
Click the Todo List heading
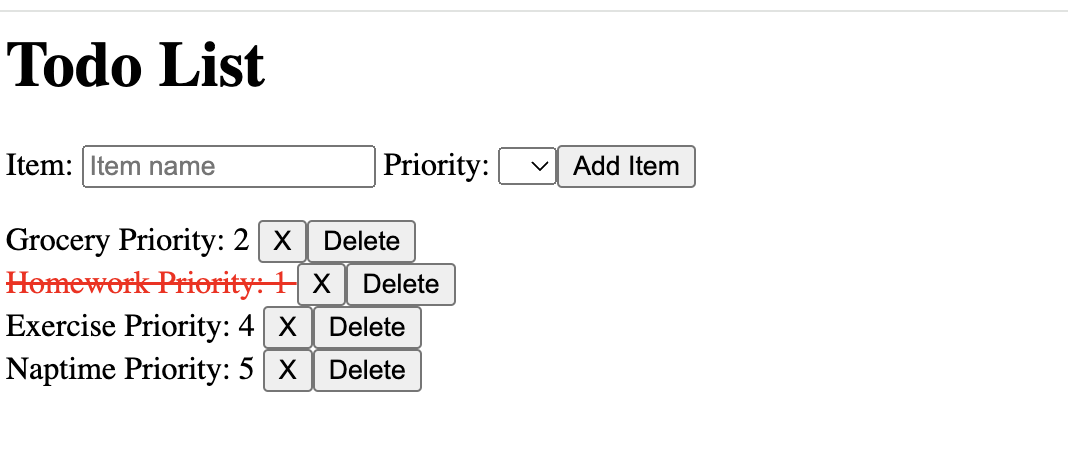click(136, 66)
